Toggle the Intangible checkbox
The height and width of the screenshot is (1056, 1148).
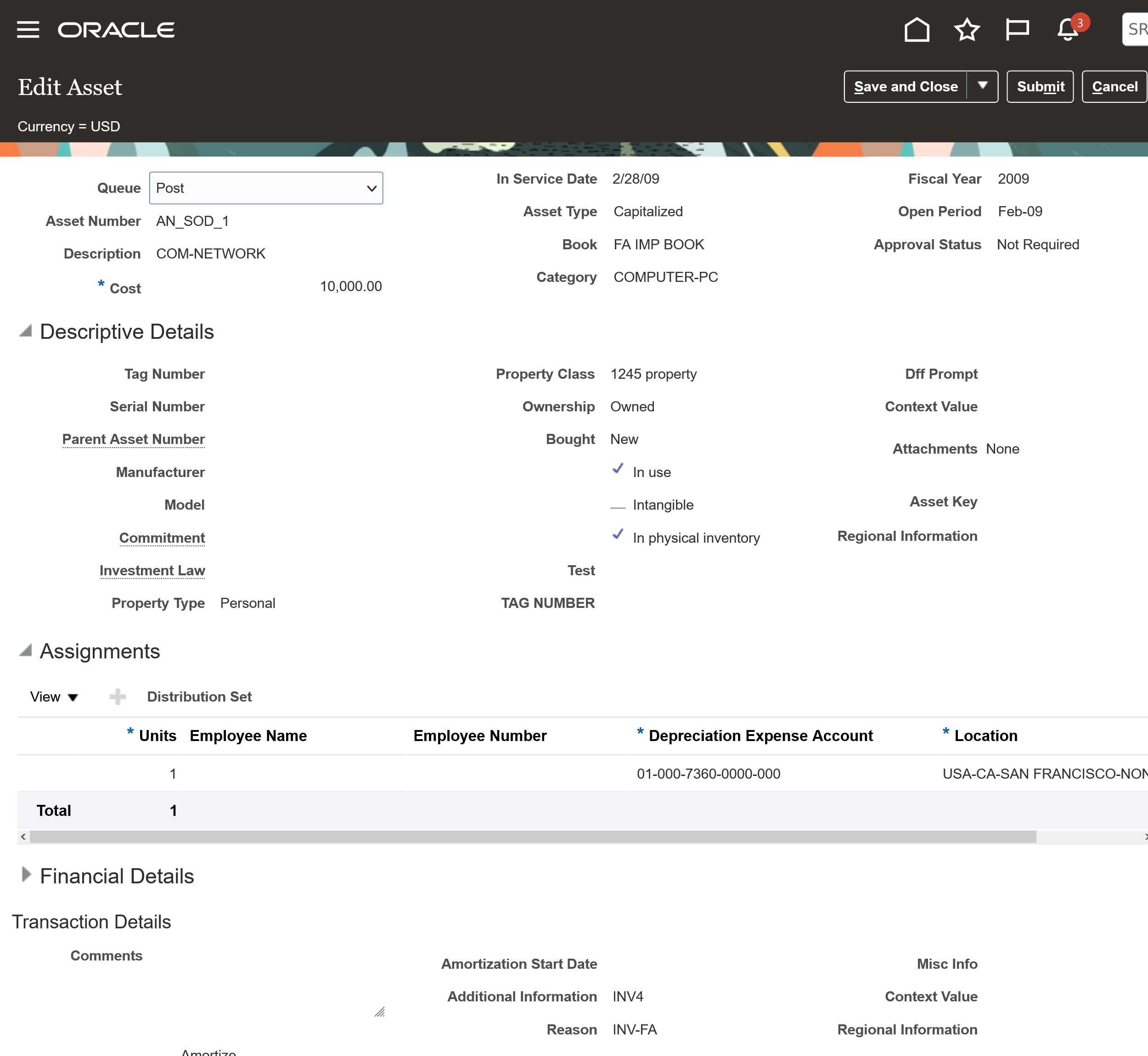pyautogui.click(x=618, y=506)
